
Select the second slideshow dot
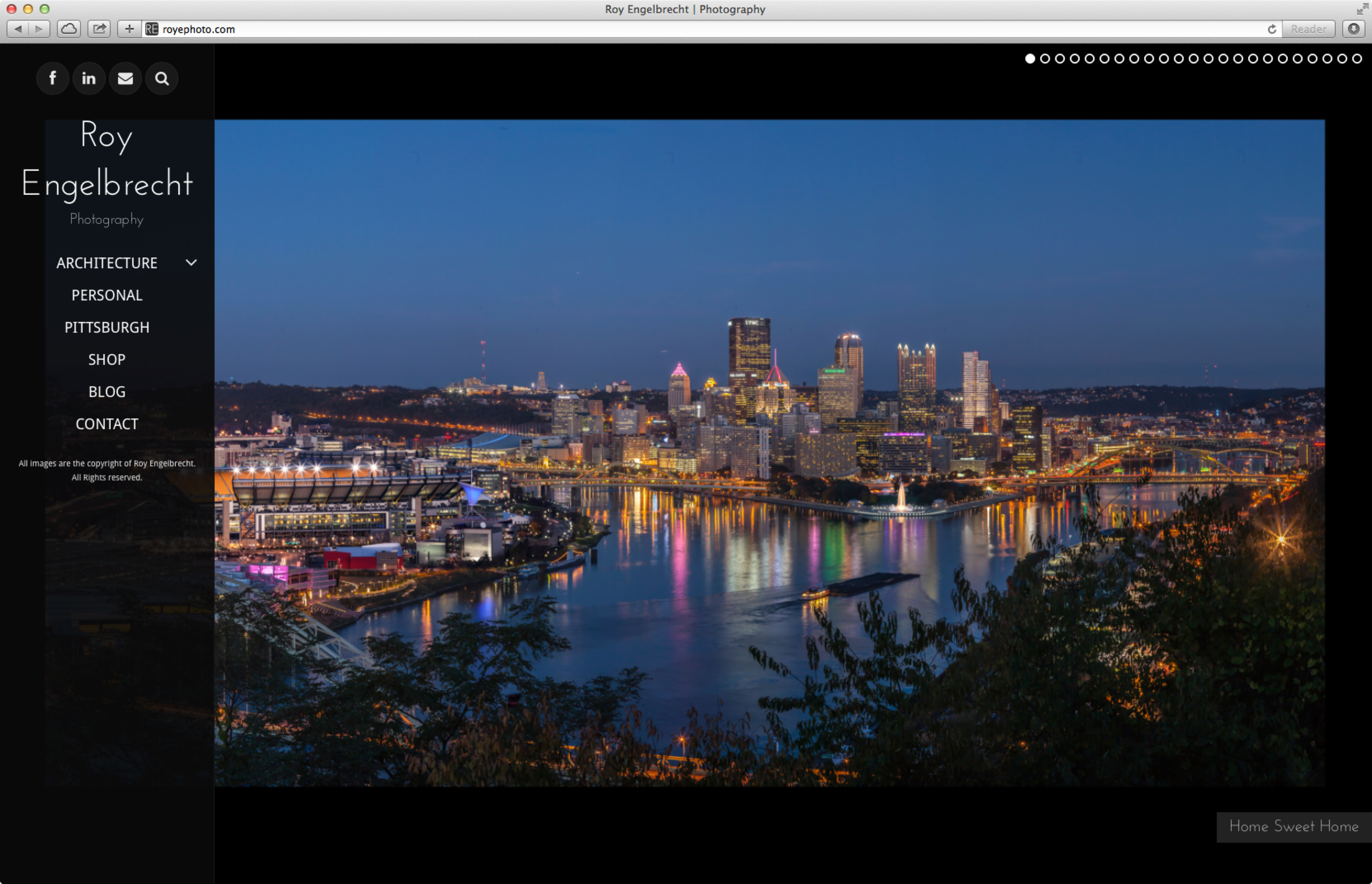[x=1045, y=59]
